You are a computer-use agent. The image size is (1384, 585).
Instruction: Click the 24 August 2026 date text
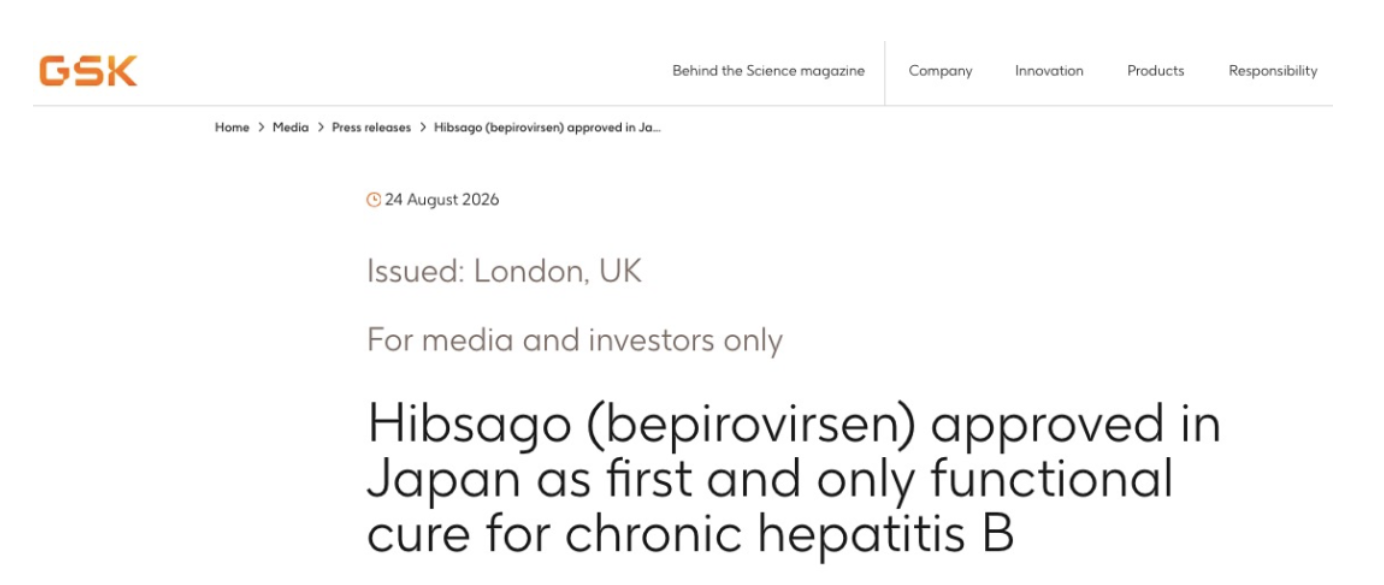442,200
